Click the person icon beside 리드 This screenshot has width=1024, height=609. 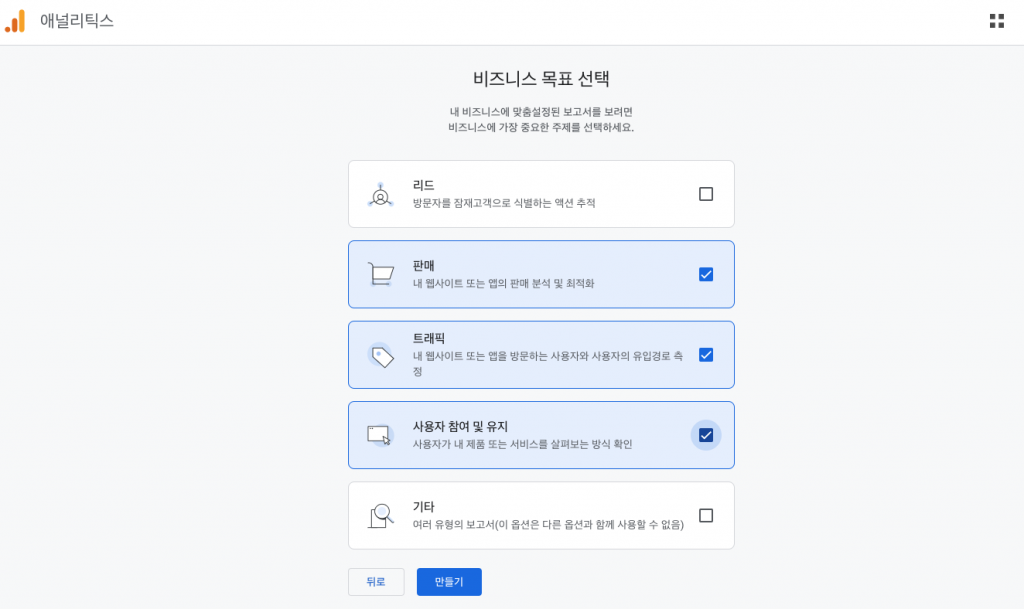coord(380,193)
